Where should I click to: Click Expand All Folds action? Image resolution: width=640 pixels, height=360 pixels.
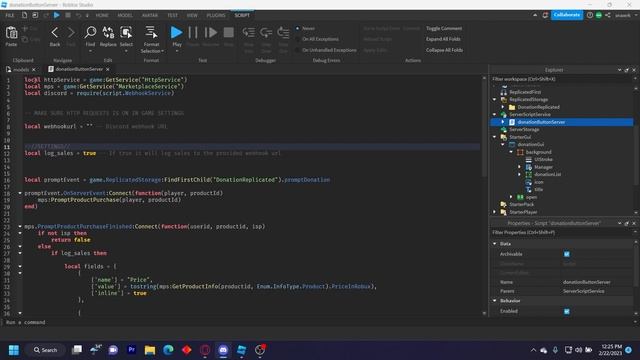(443, 39)
